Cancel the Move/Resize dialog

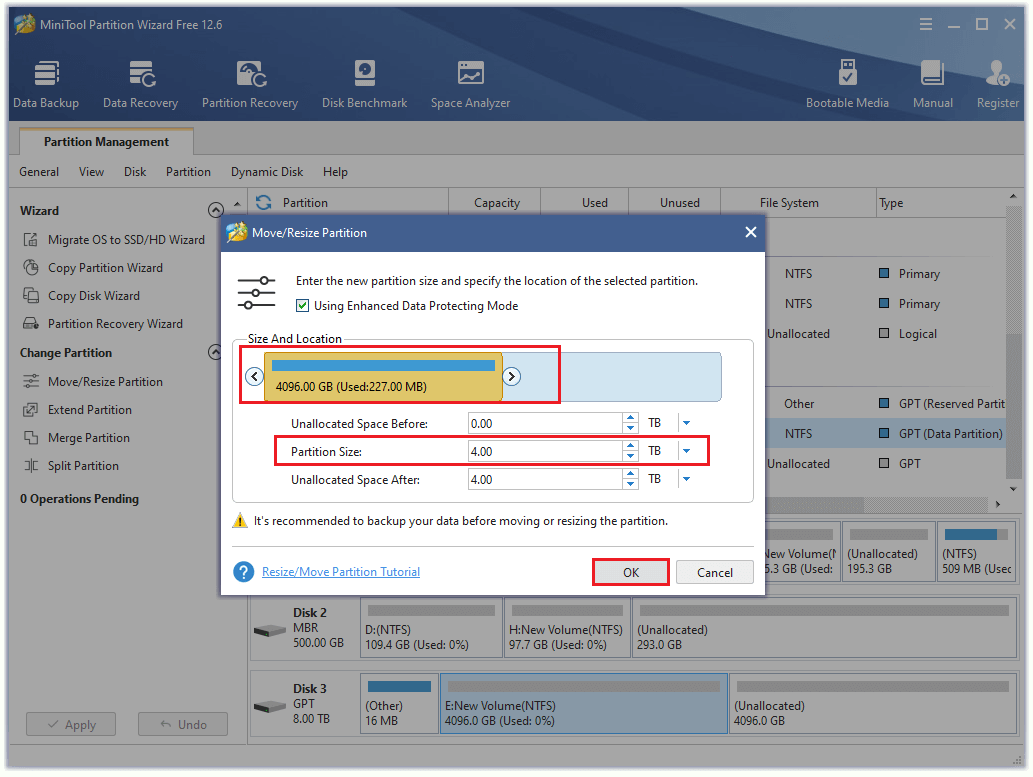pyautogui.click(x=715, y=572)
